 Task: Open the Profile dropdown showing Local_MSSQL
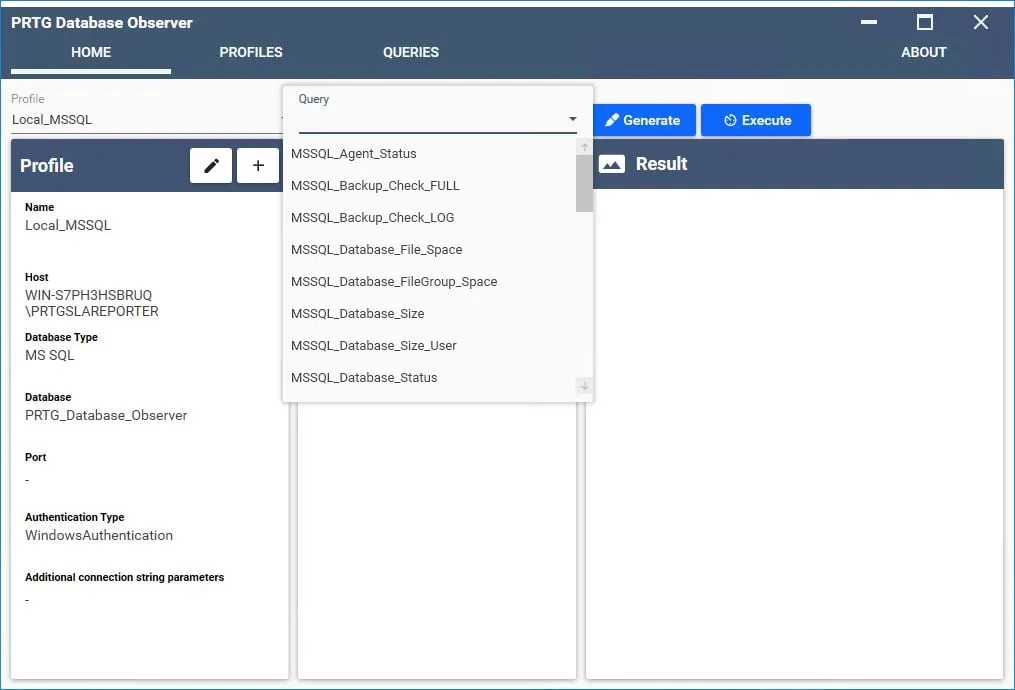pyautogui.click(x=147, y=120)
